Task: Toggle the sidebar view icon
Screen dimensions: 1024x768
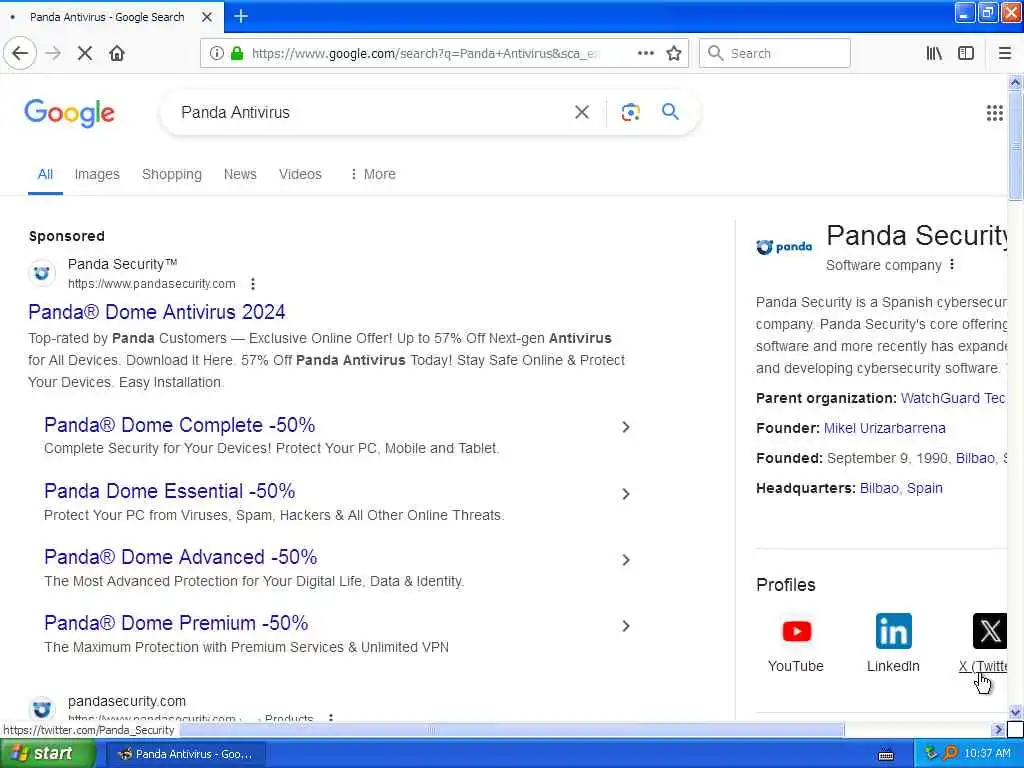Action: click(966, 54)
